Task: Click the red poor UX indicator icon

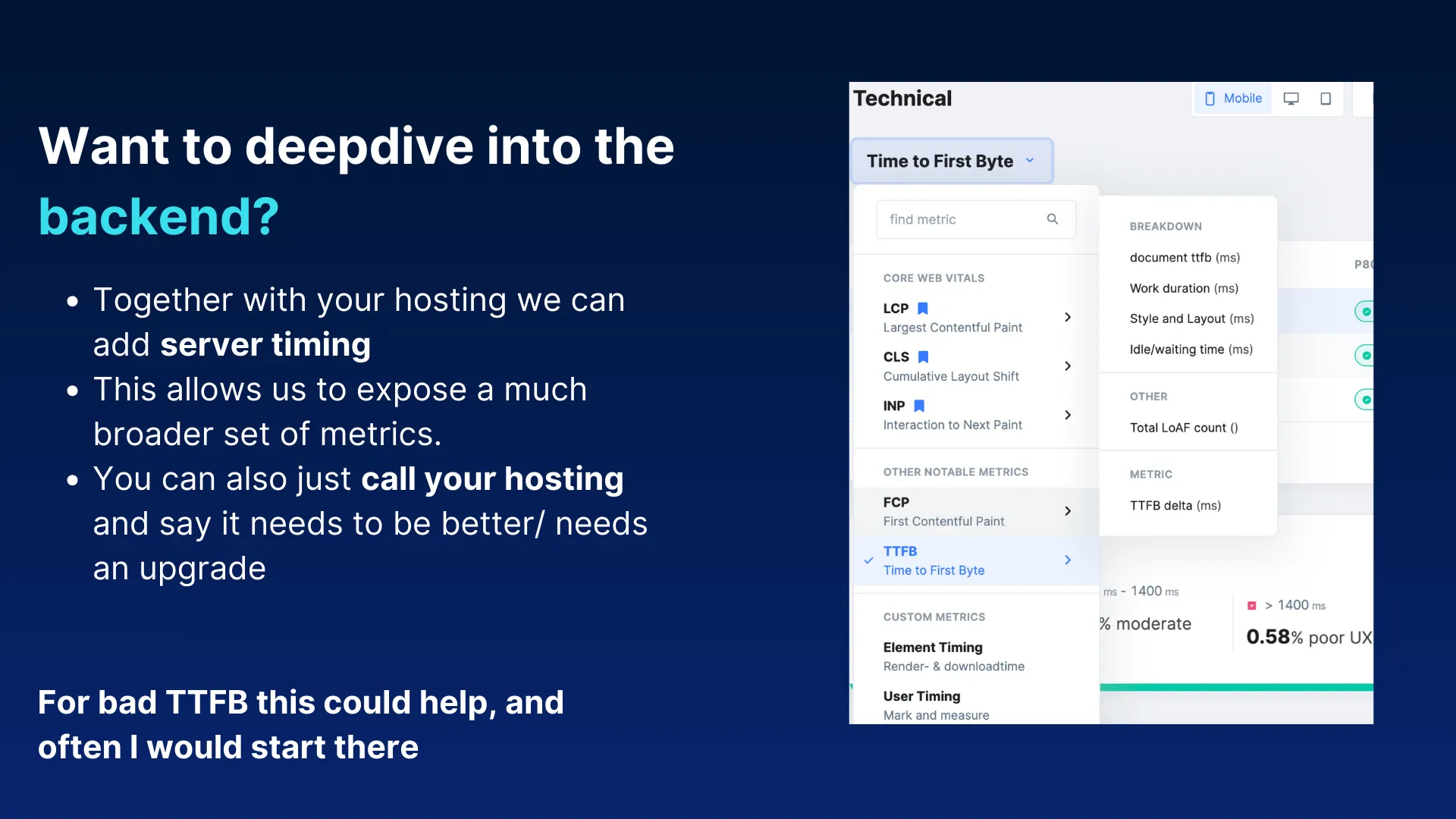Action: click(x=1252, y=605)
